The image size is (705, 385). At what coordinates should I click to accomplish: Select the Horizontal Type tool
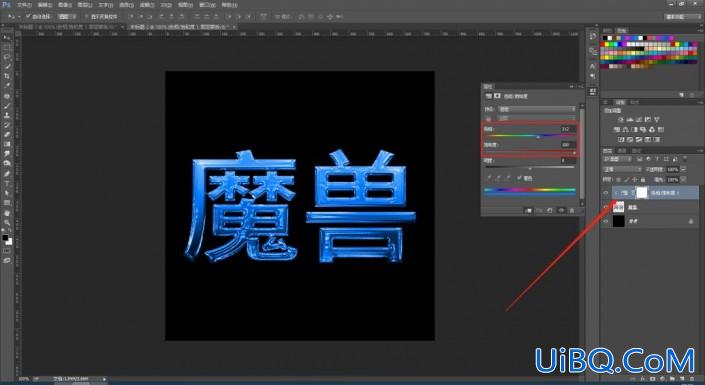(6, 184)
